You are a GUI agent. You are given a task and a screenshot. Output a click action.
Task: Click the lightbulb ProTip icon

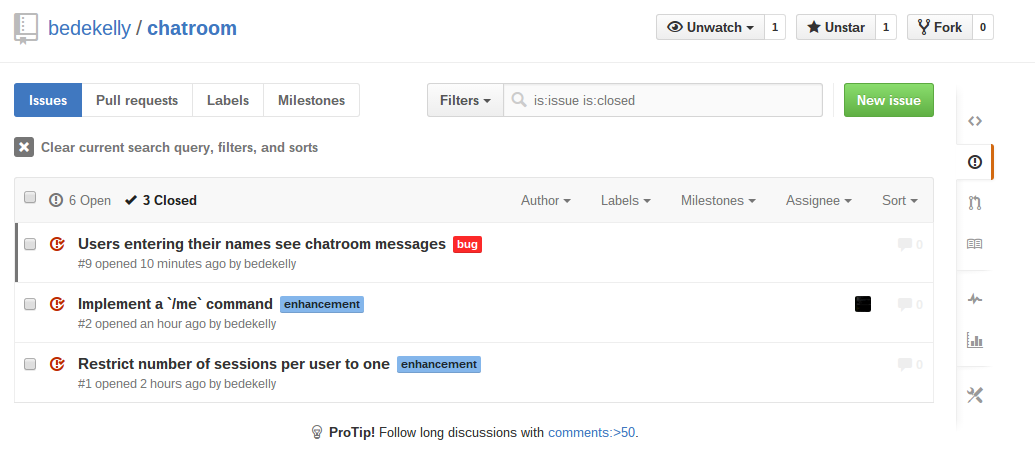click(317, 432)
